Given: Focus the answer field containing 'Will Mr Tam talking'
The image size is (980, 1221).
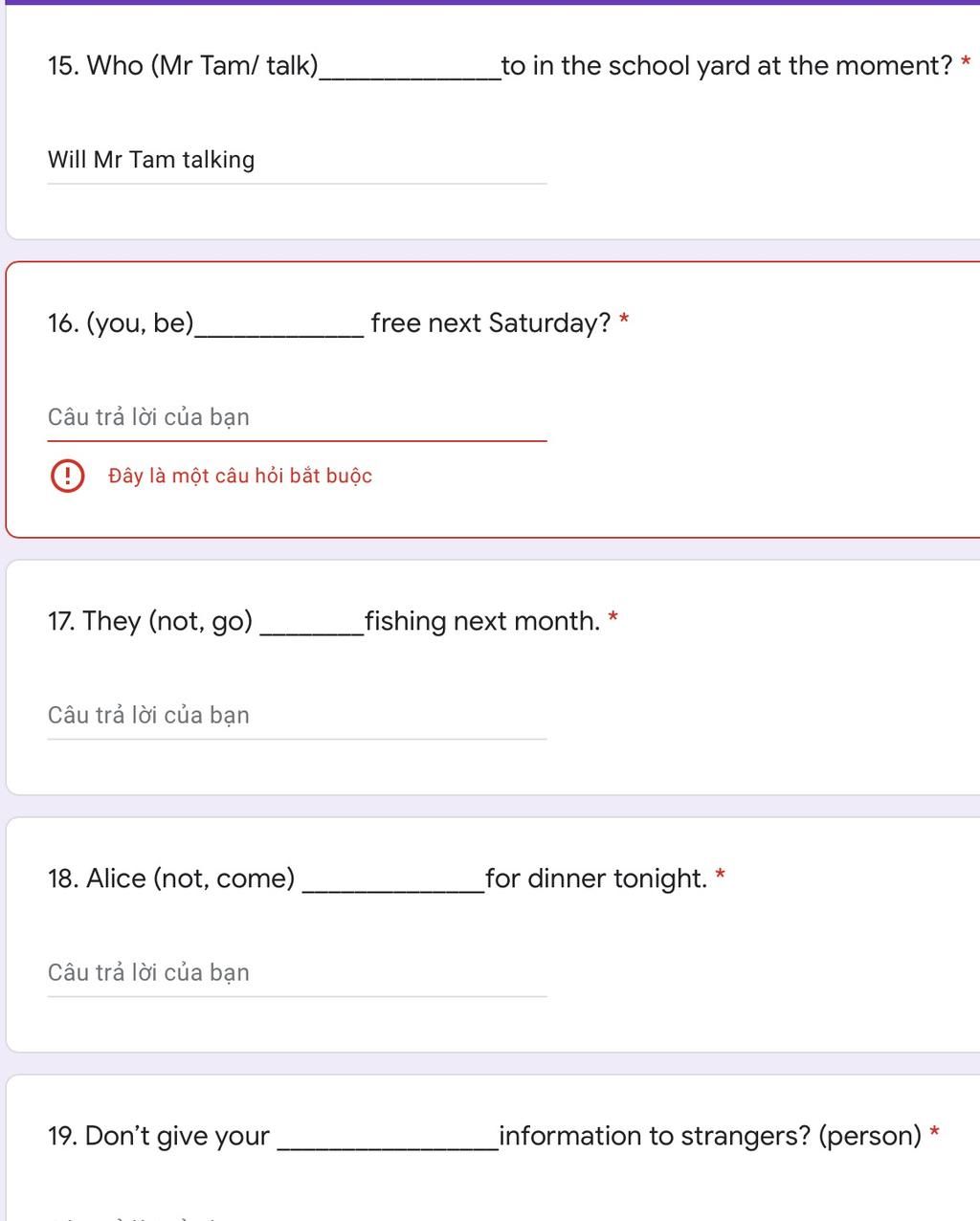Looking at the screenshot, I should point(298,160).
